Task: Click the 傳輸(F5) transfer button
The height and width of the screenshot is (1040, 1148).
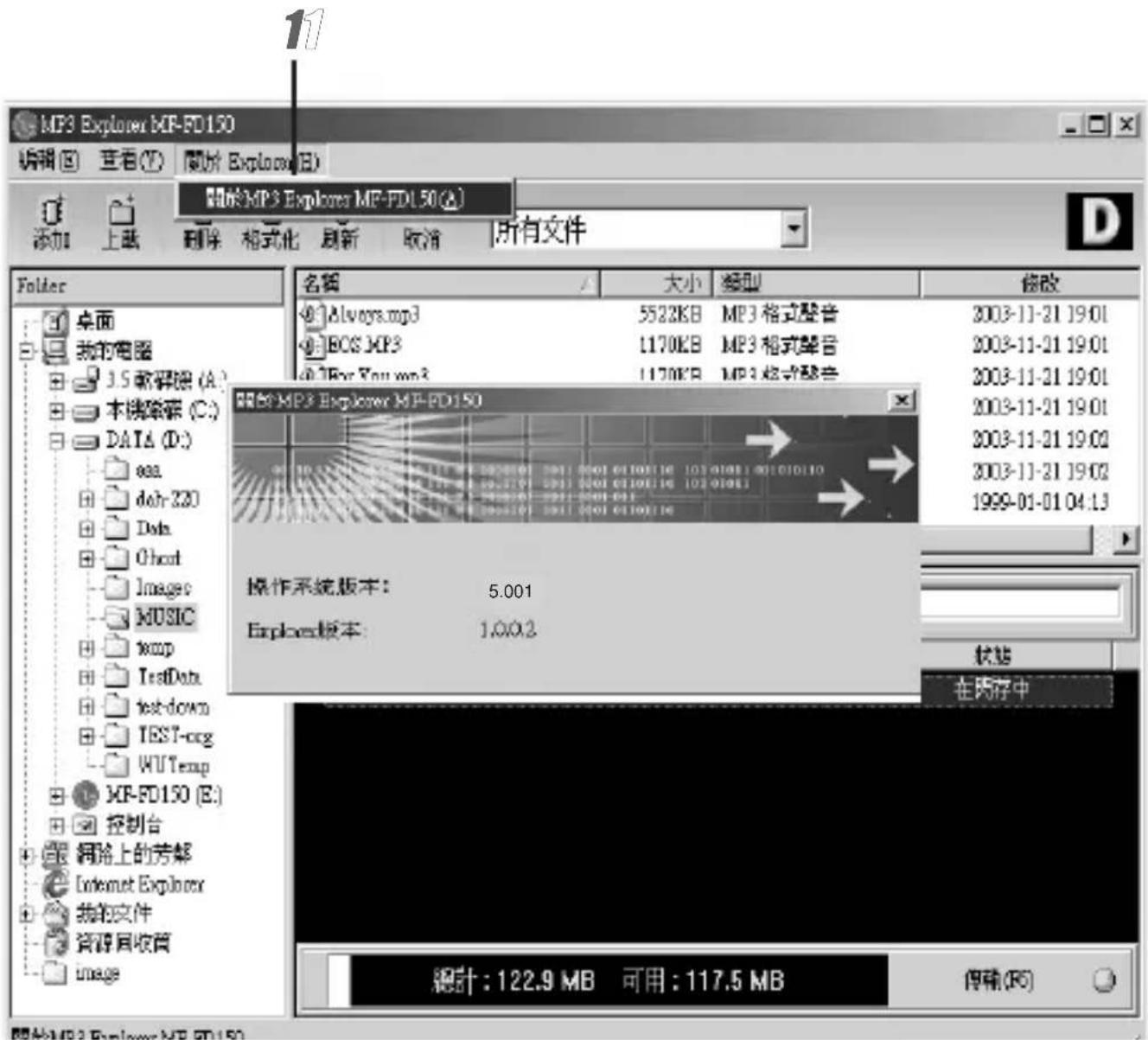Action: coord(1000,981)
